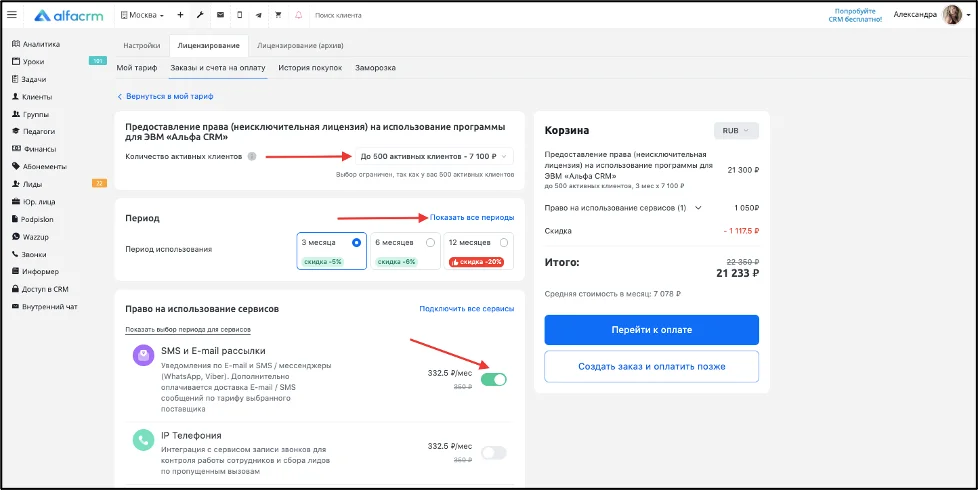The width and height of the screenshot is (979, 491).
Task: Open the Заморозка subtab
Action: pos(375,67)
